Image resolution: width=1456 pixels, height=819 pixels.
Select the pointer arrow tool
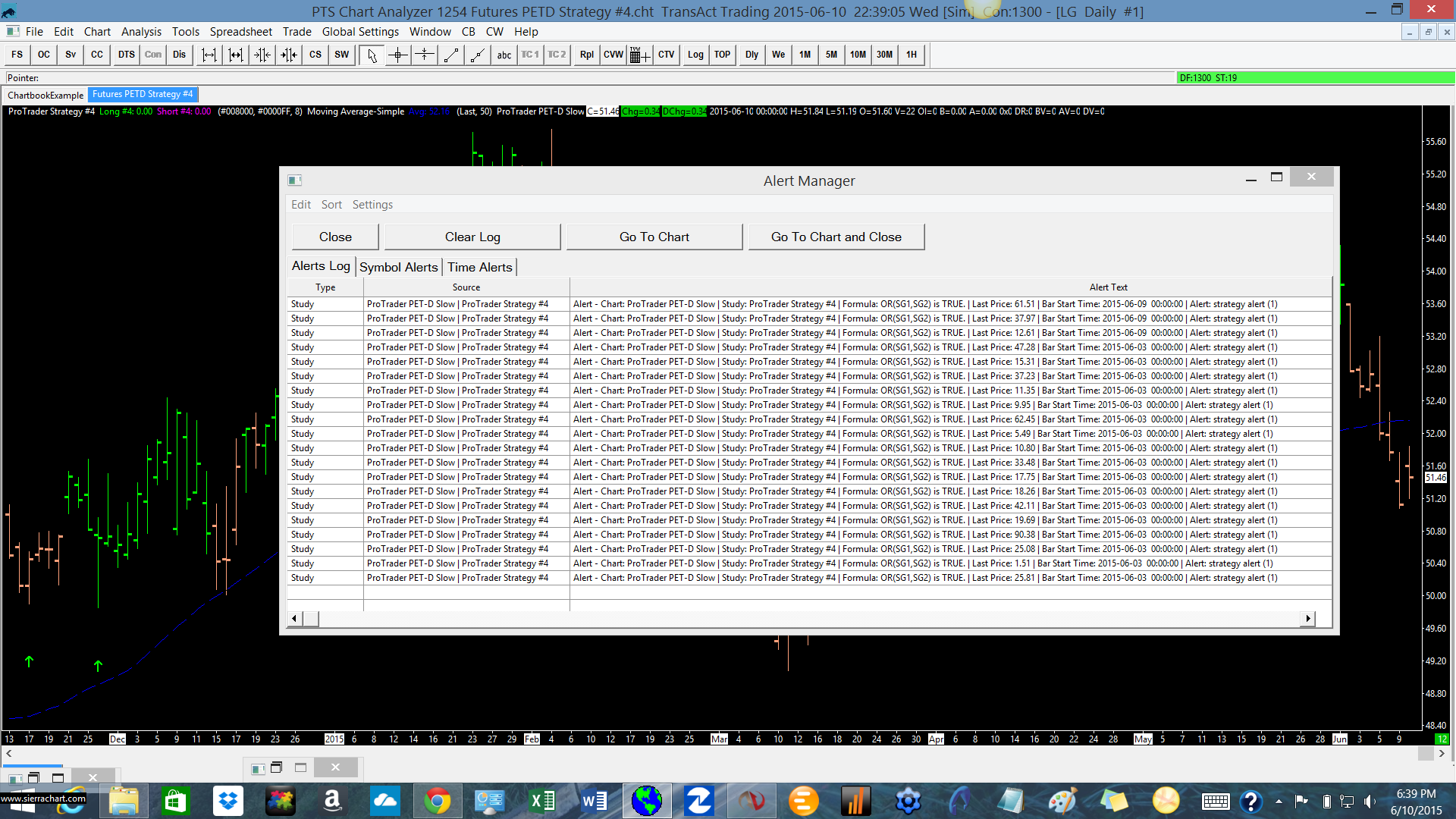pos(372,55)
